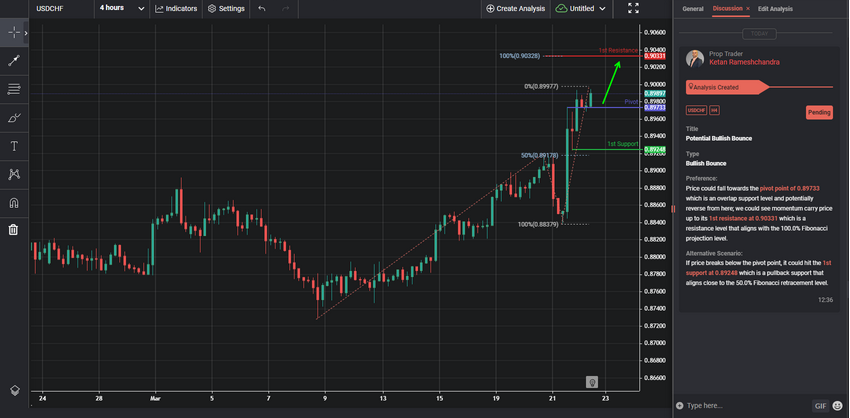Open the horizontal lines tool group
This screenshot has height=418, width=850.
14,89
